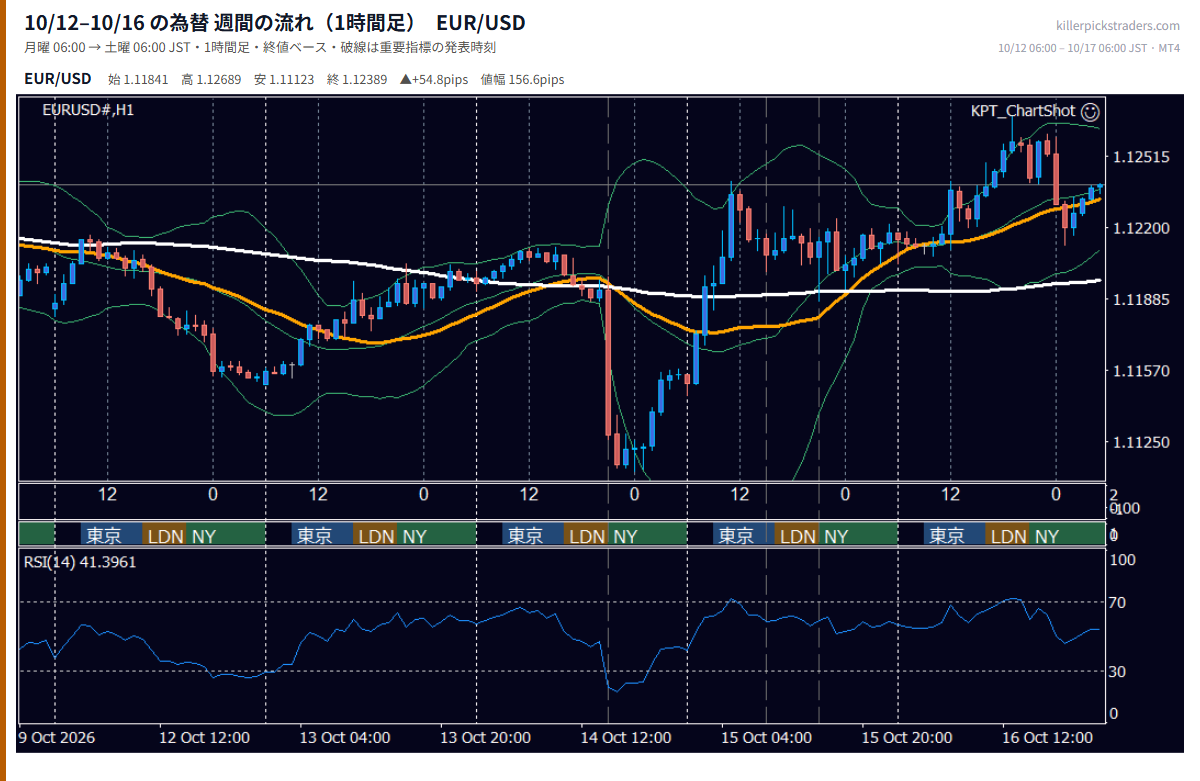Click the bold EUR/USD label in the stats row

[x=58, y=78]
